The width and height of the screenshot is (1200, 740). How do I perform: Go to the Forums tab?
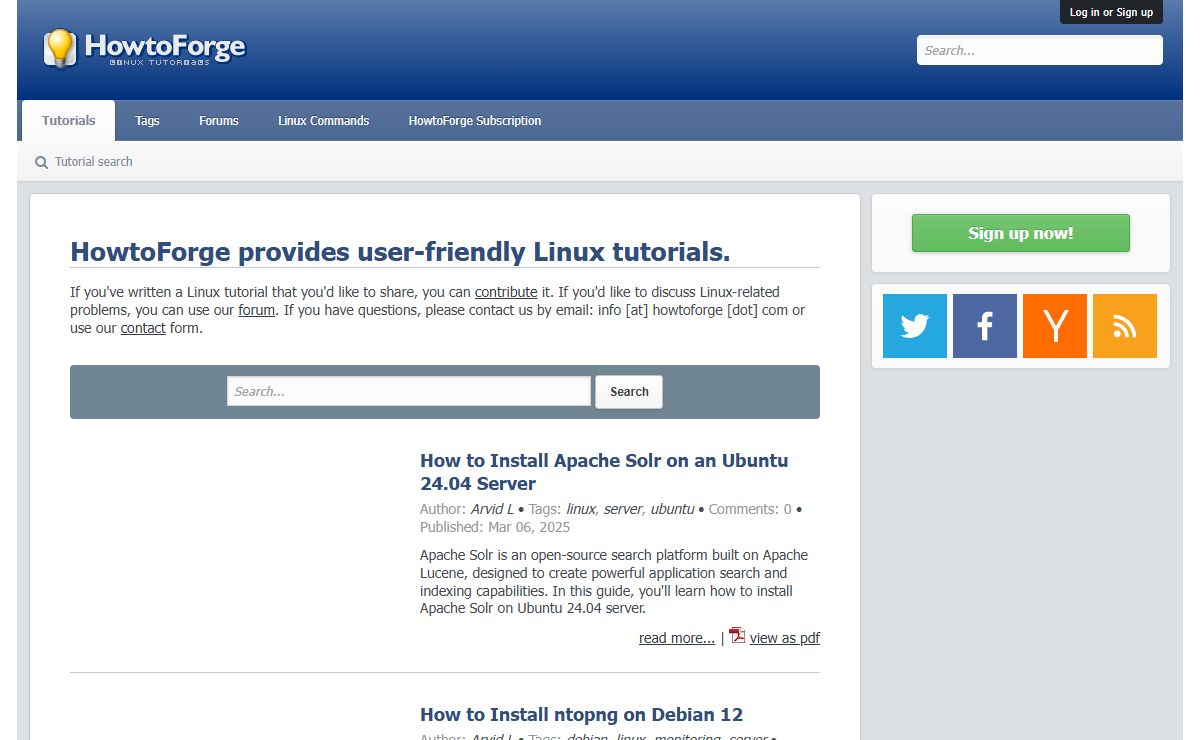pos(219,121)
